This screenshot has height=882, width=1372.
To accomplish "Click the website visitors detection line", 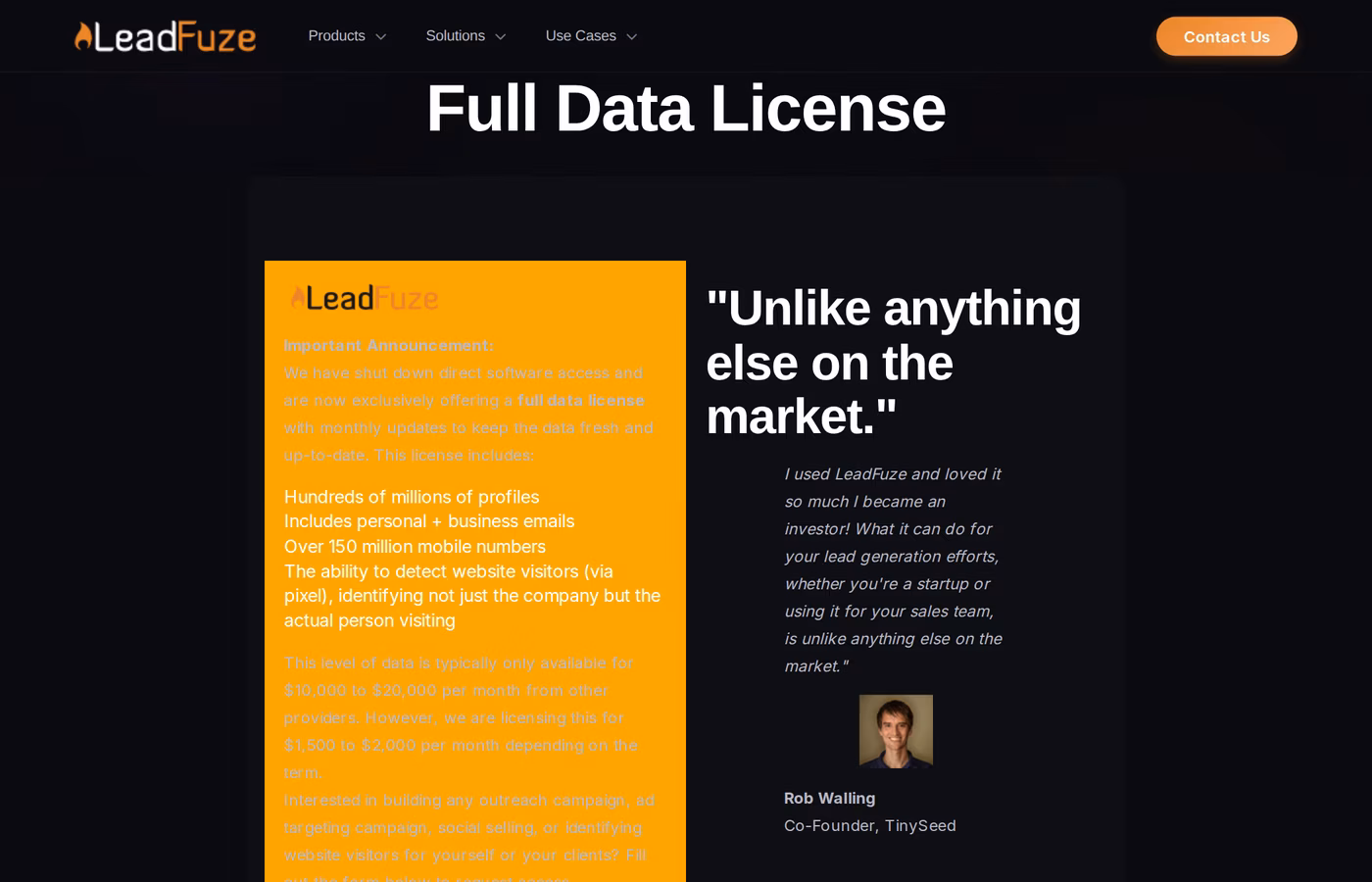I will point(472,596).
